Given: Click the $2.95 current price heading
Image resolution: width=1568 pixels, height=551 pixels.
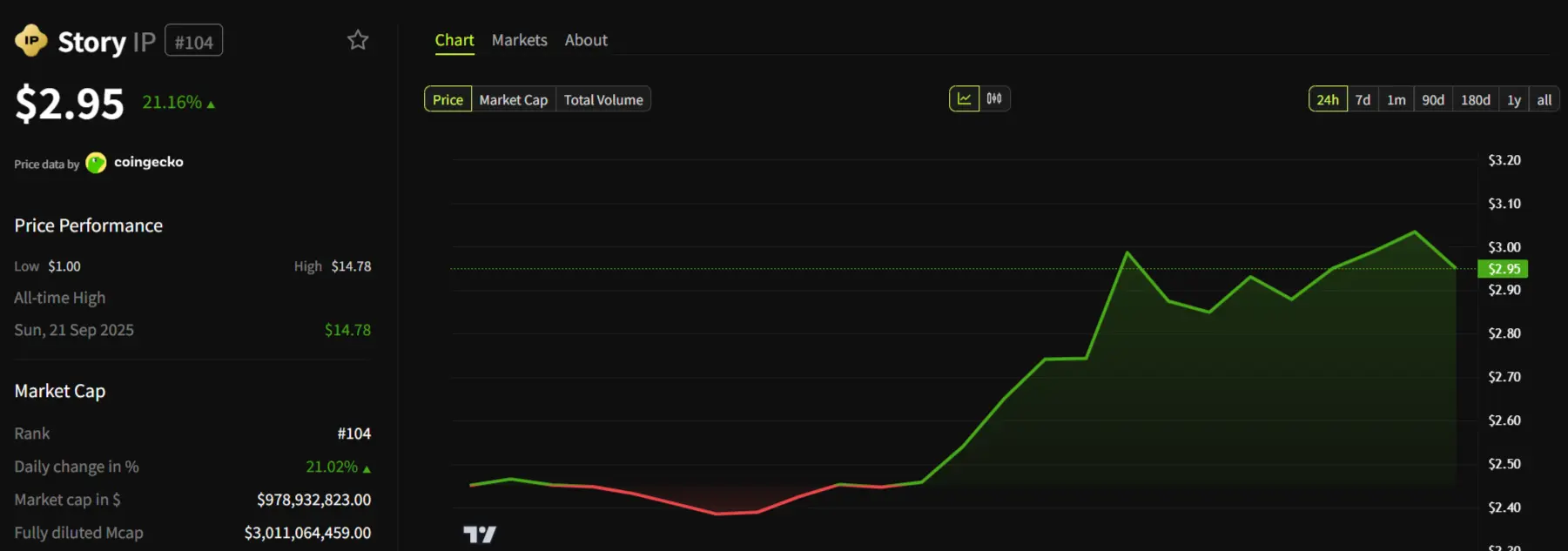Looking at the screenshot, I should 70,104.
